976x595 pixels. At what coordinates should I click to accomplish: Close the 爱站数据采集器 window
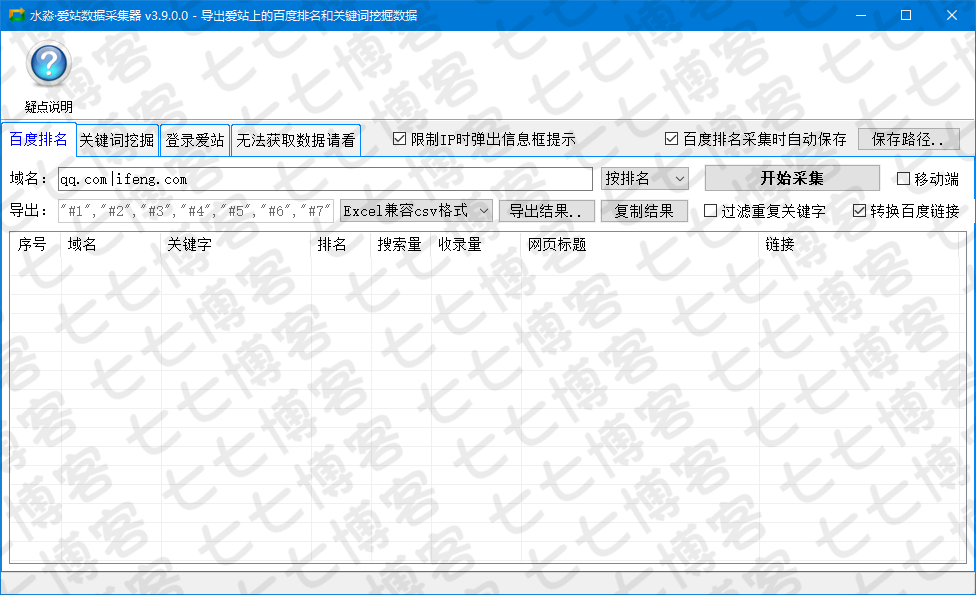pyautogui.click(x=952, y=15)
